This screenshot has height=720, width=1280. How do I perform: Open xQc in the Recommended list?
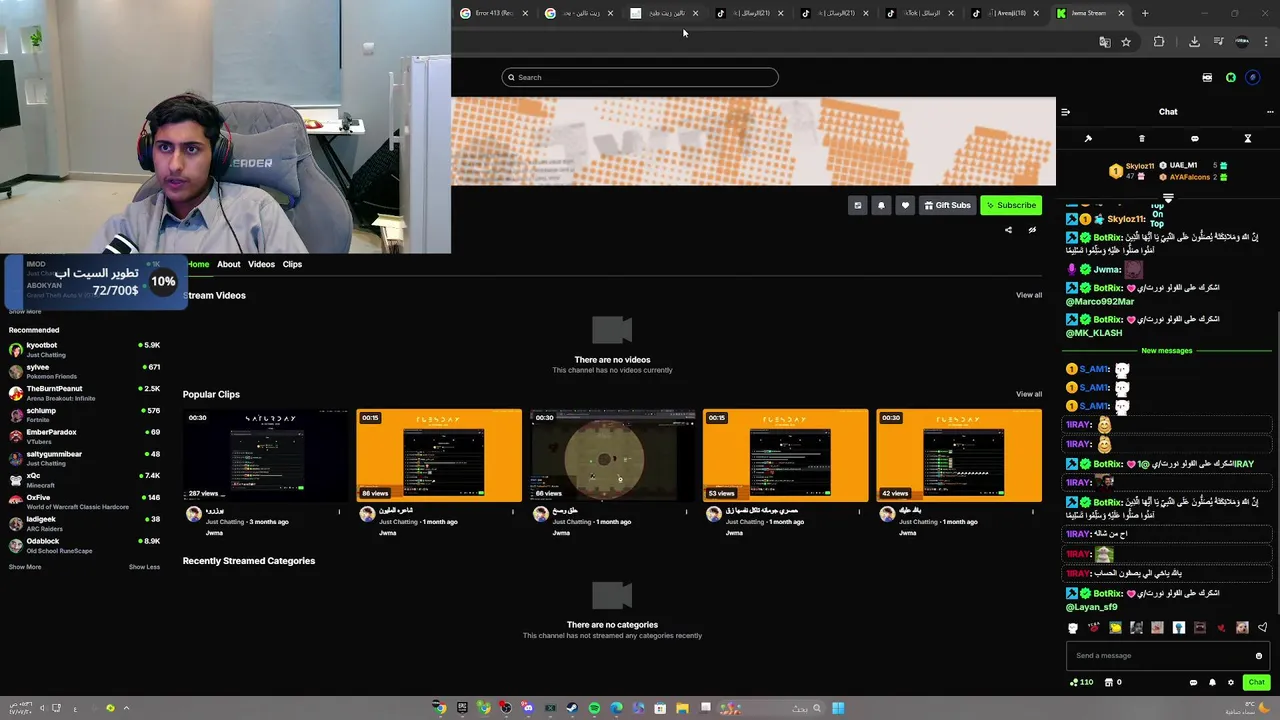84,480
